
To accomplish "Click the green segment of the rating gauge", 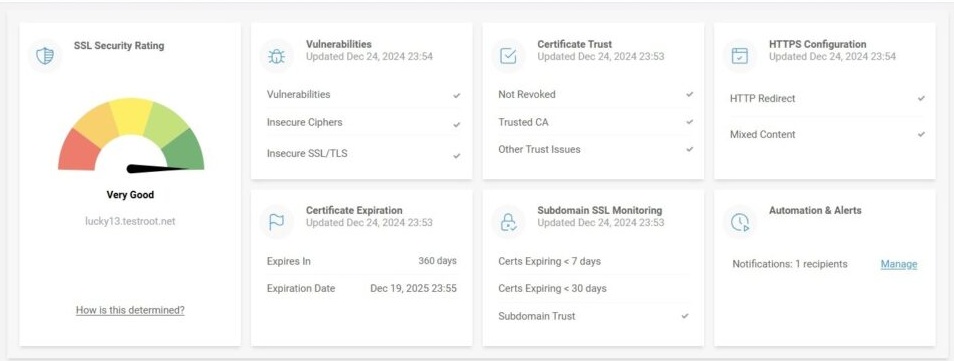I will [x=186, y=150].
